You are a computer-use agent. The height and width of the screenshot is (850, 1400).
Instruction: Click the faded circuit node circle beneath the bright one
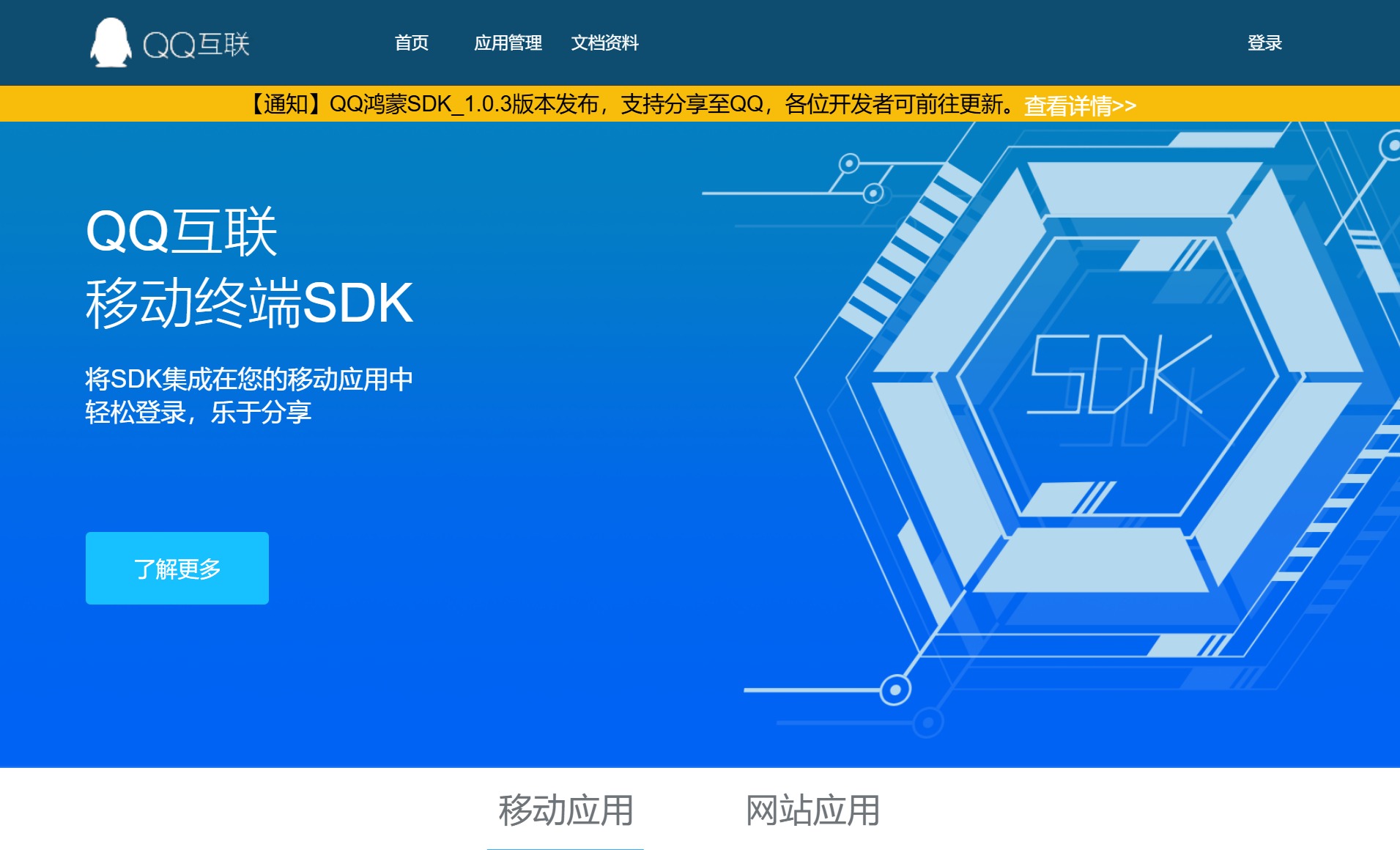tap(927, 722)
